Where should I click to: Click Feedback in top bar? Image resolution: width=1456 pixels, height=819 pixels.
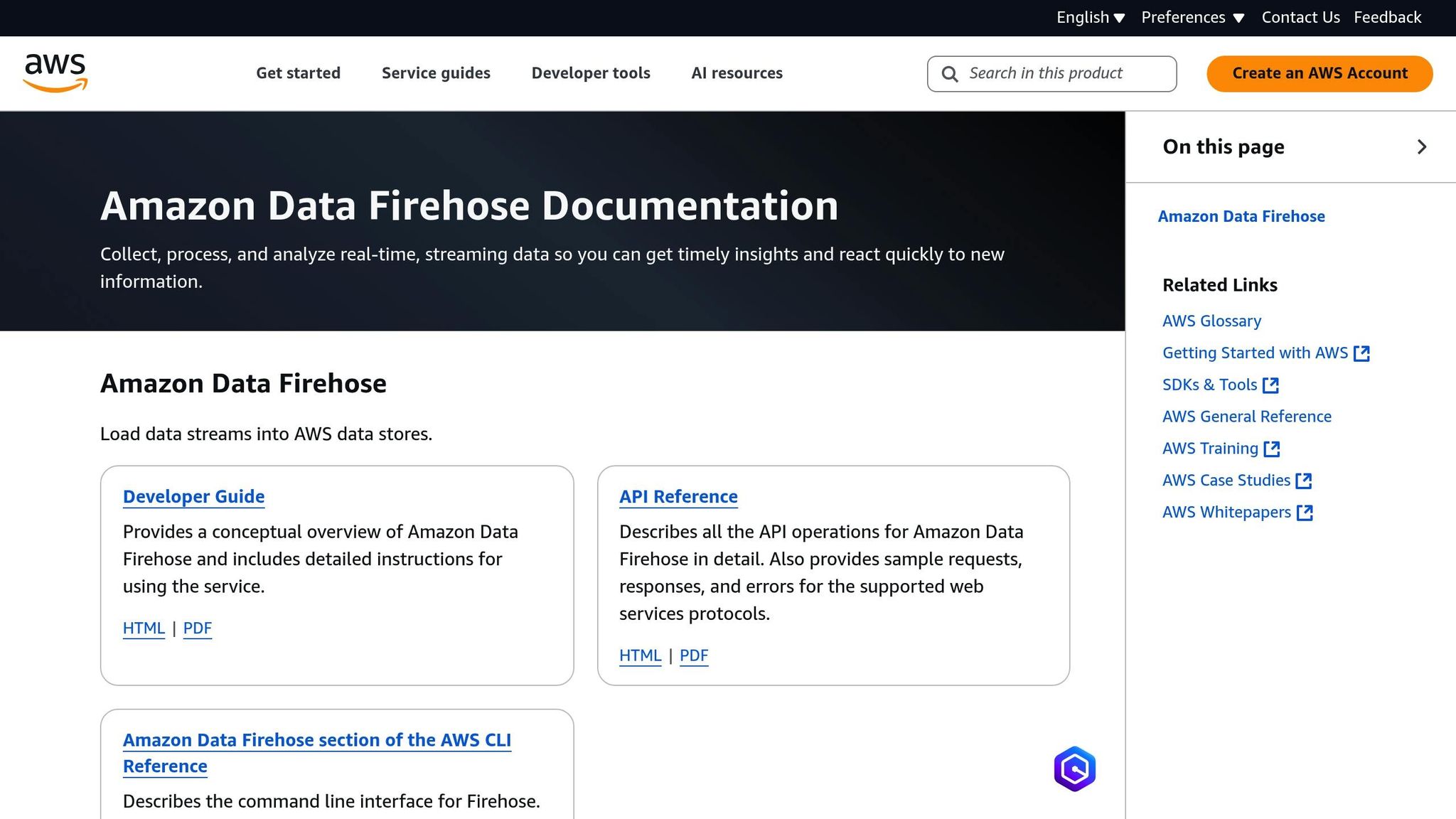coord(1387,17)
